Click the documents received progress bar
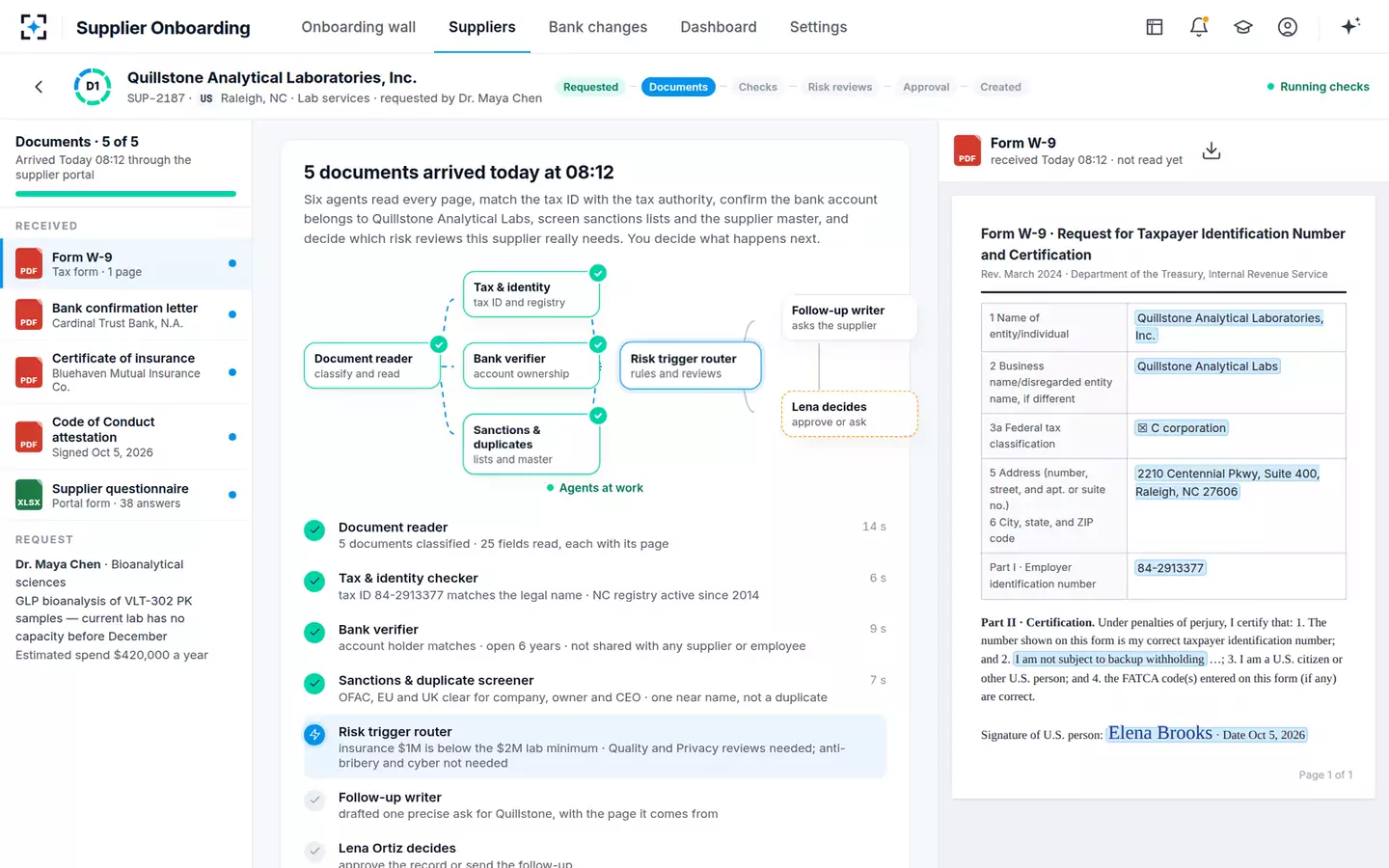This screenshot has width=1389, height=868. click(x=125, y=194)
